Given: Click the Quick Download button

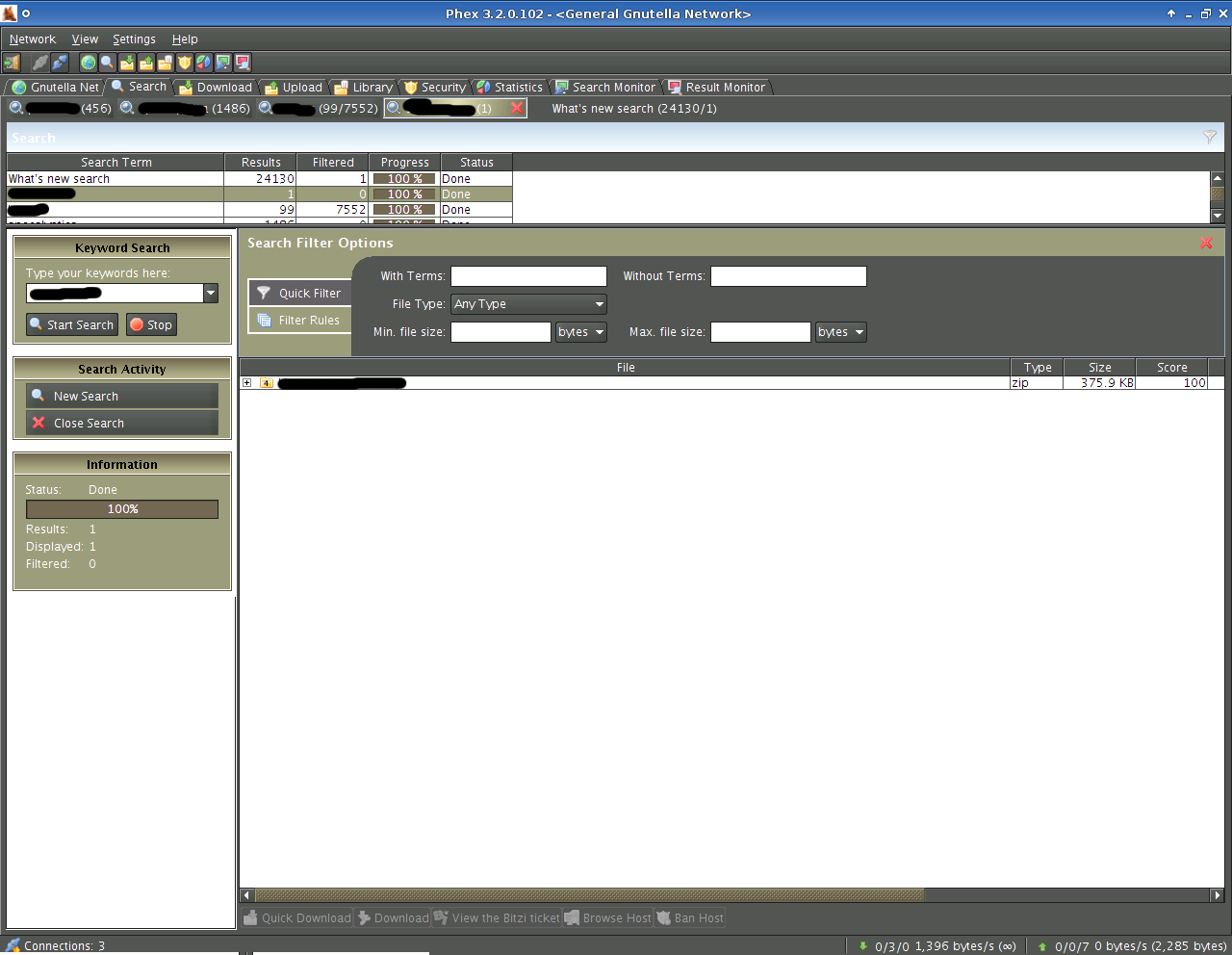Looking at the screenshot, I should [x=296, y=917].
